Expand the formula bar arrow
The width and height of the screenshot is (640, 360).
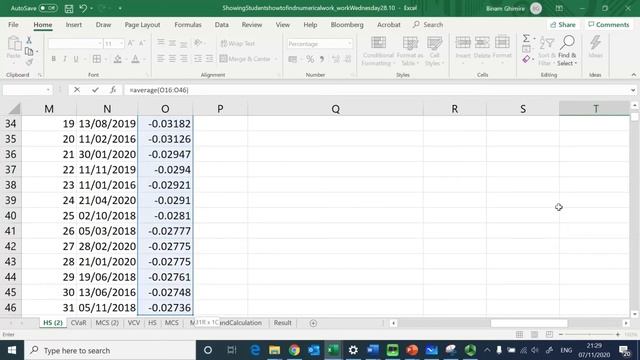[x=633, y=90]
